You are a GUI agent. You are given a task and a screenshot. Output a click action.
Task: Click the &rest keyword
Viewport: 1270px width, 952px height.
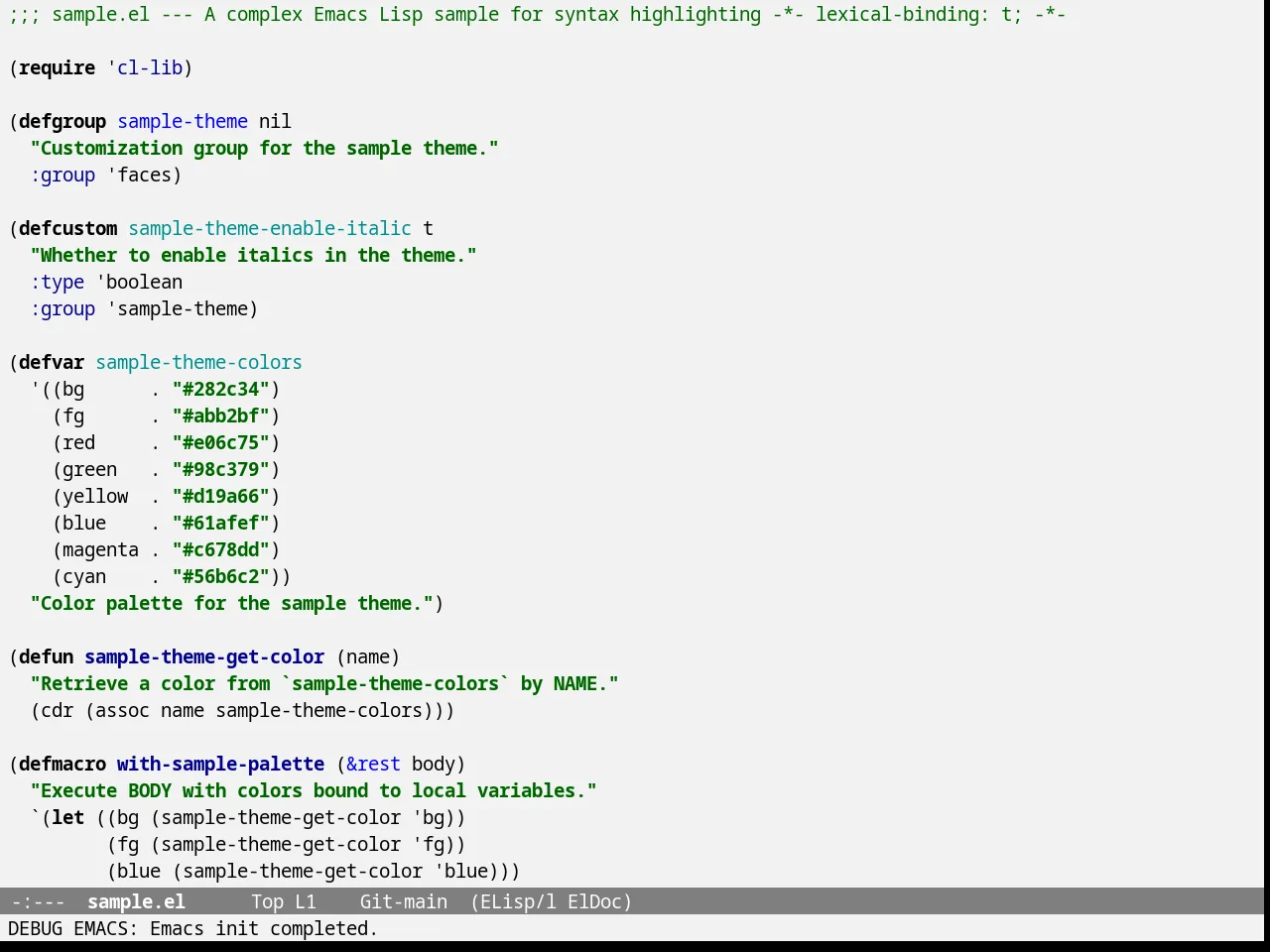pos(374,764)
